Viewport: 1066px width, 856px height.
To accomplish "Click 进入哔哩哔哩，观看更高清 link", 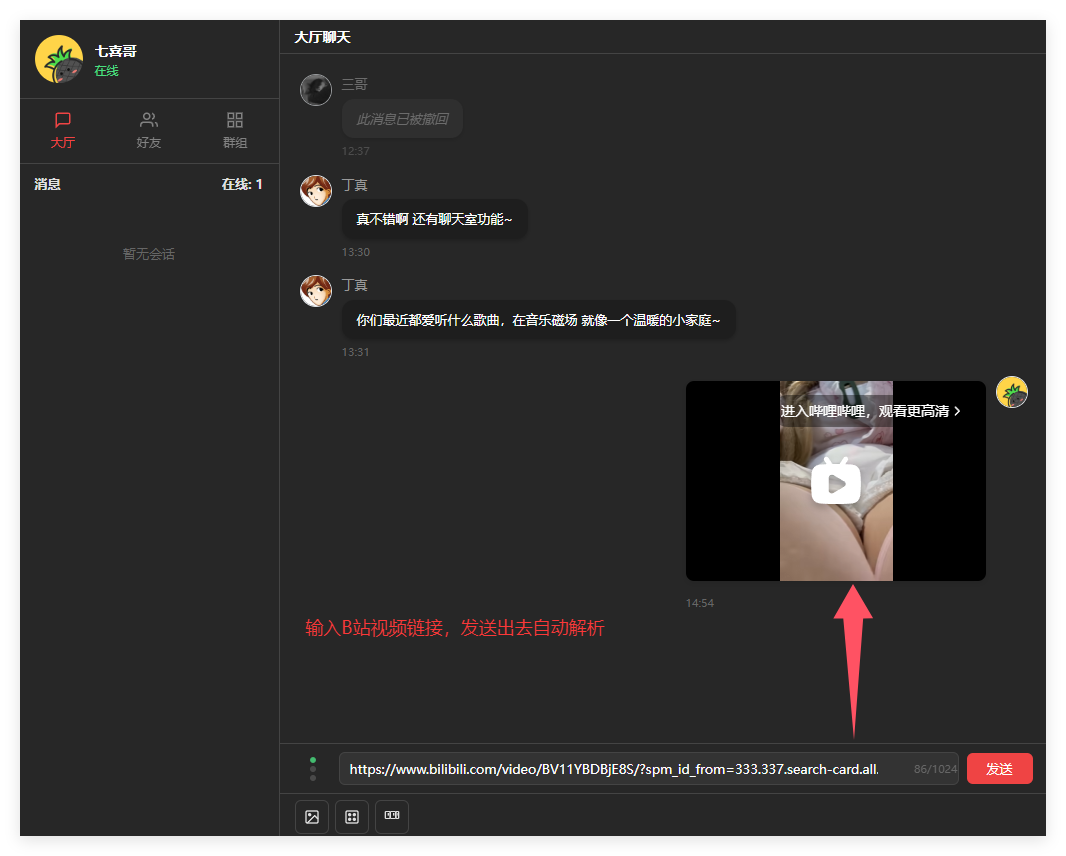I will [x=870, y=411].
